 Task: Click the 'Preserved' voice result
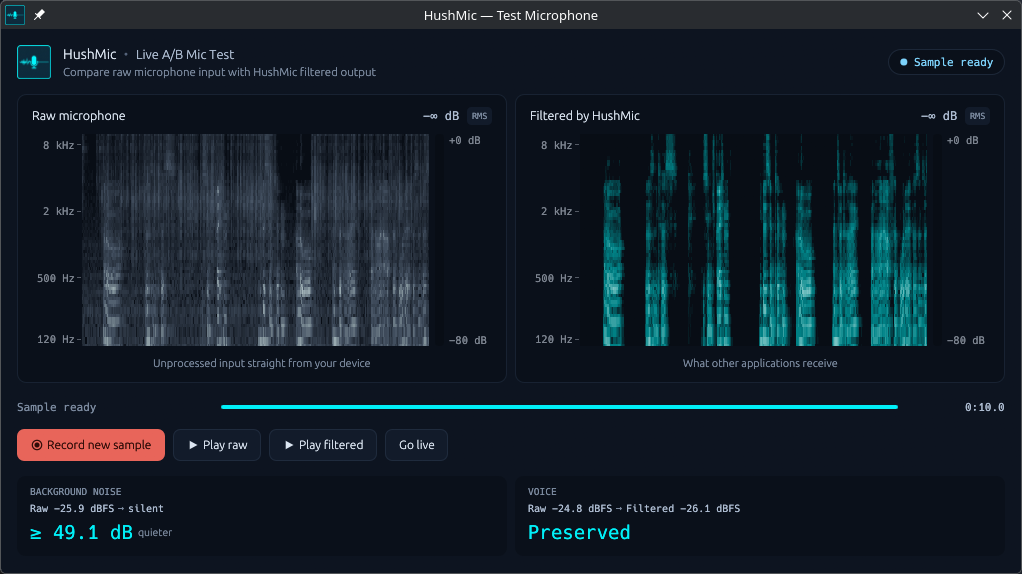tap(579, 532)
